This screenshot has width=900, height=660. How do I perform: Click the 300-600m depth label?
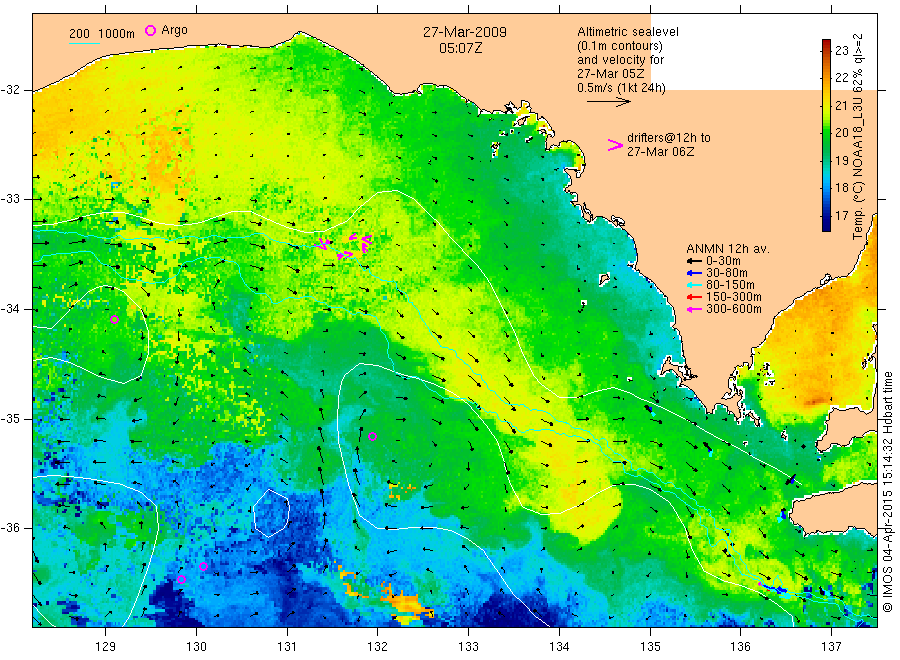point(734,309)
